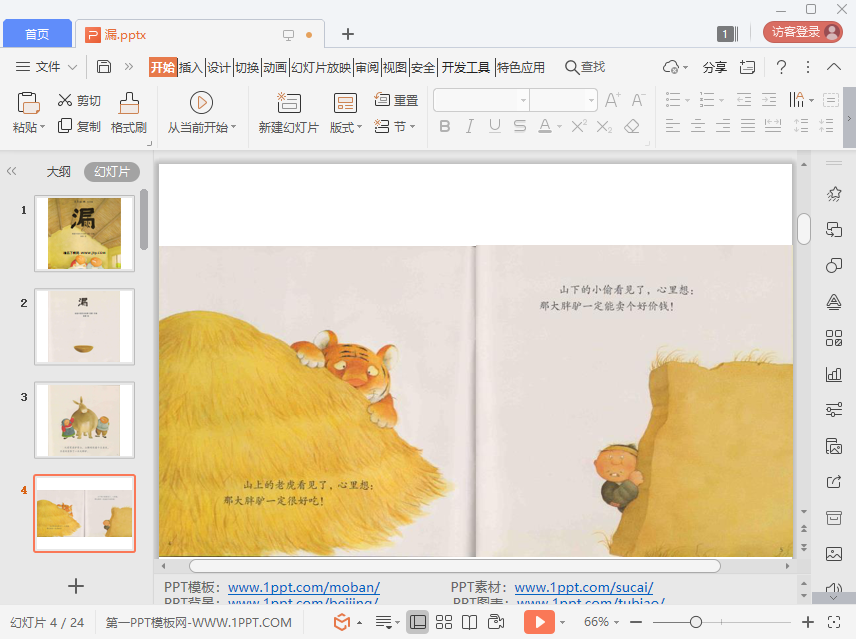Image resolution: width=856 pixels, height=639 pixels.
Task: Switch to the 大纲 outline tab
Action: 58,171
